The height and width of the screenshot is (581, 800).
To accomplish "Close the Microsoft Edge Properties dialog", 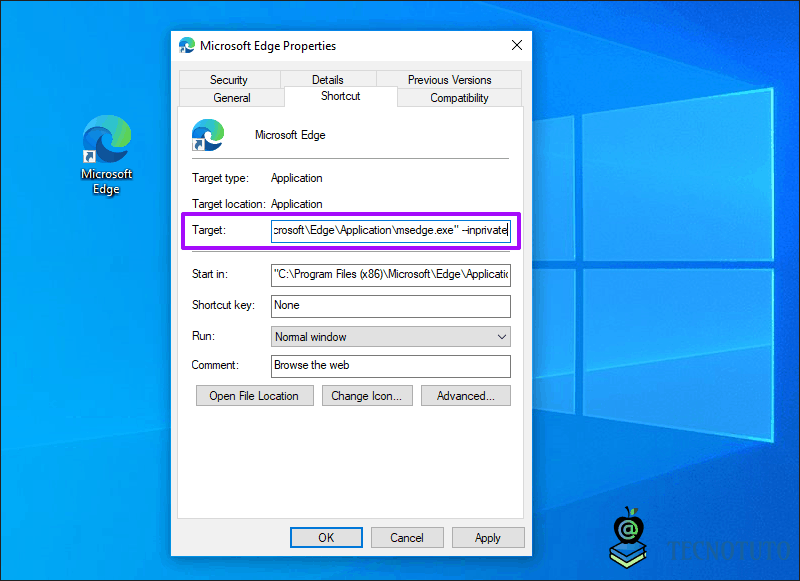I will click(517, 45).
